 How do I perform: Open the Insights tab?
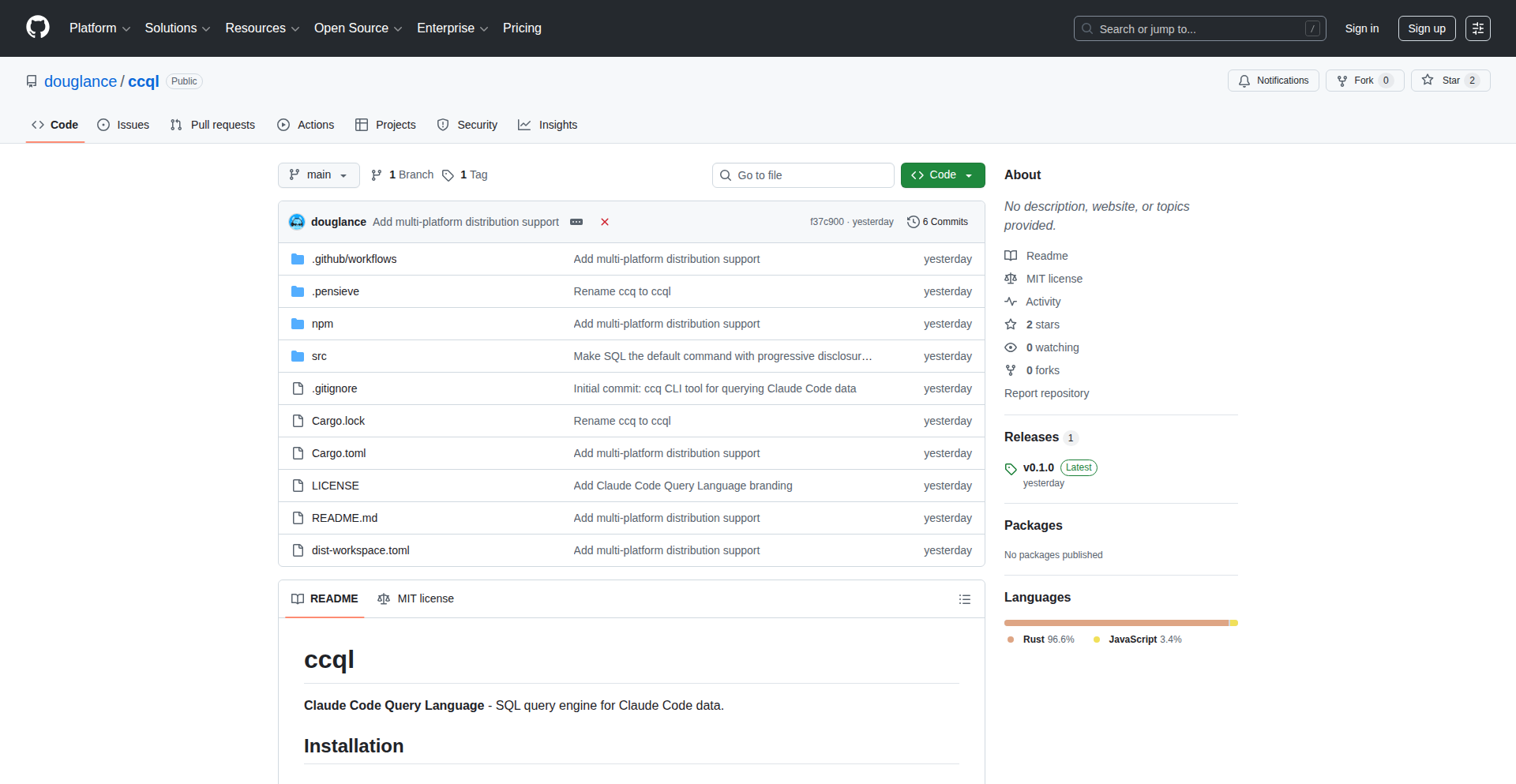(548, 125)
